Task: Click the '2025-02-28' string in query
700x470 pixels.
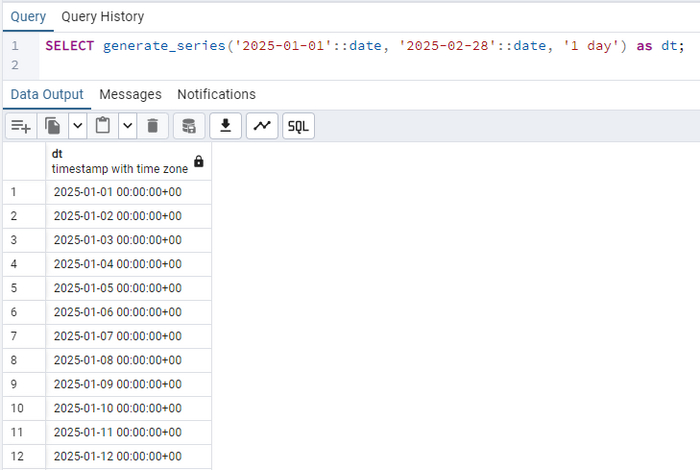Action: (x=448, y=46)
